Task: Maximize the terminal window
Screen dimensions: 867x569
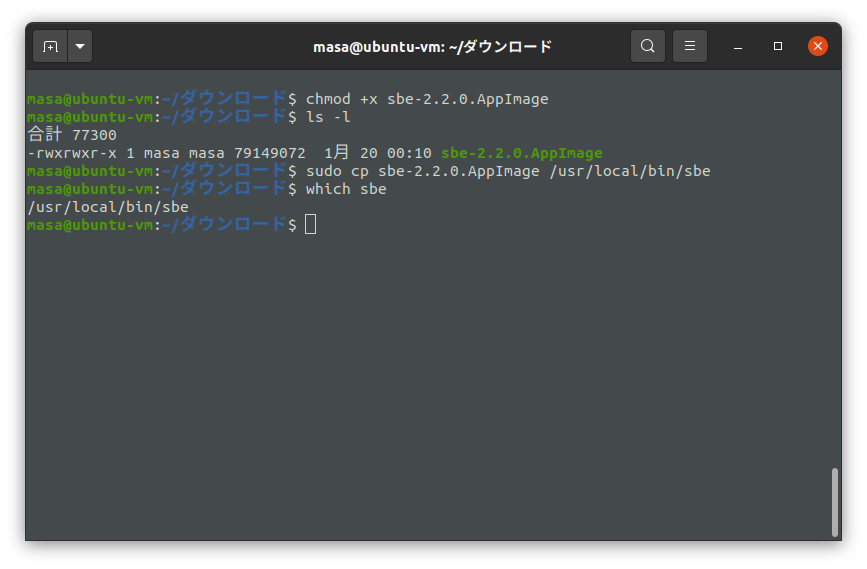Action: pyautogui.click(x=777, y=46)
